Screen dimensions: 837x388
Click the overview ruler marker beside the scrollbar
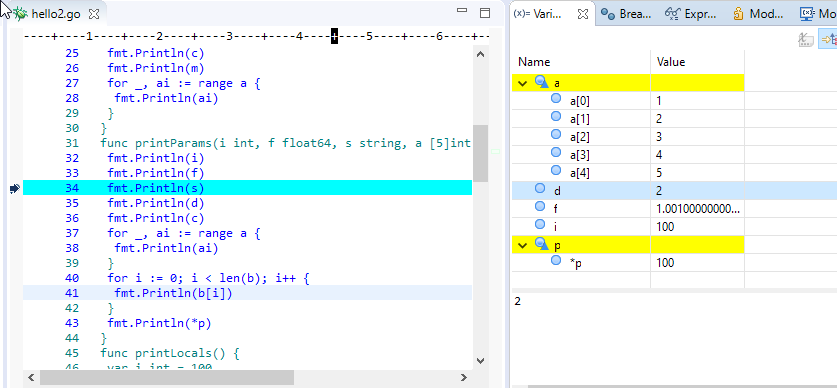495,152
